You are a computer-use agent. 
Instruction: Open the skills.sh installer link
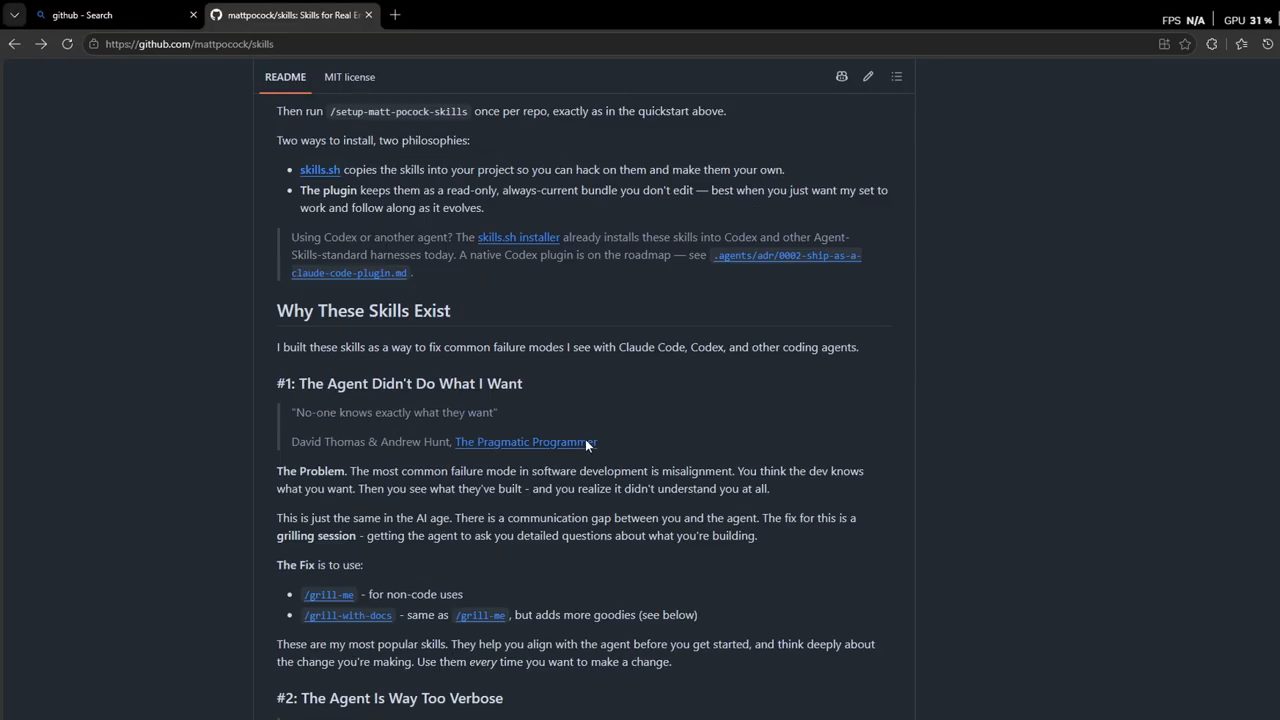tap(518, 237)
